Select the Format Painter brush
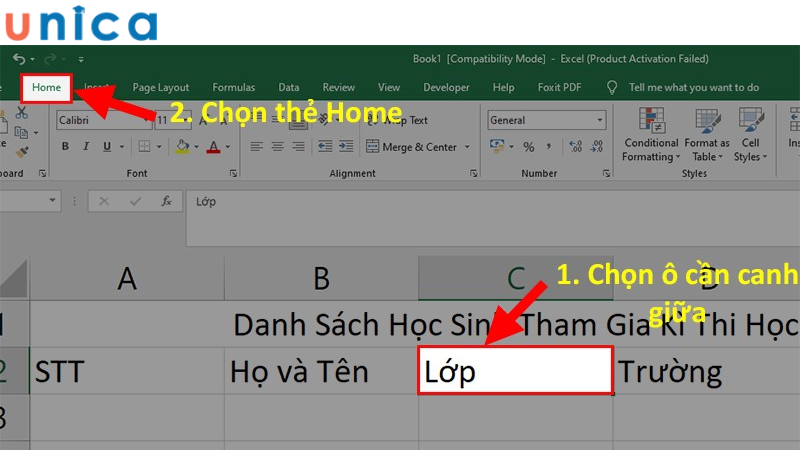 point(22,152)
